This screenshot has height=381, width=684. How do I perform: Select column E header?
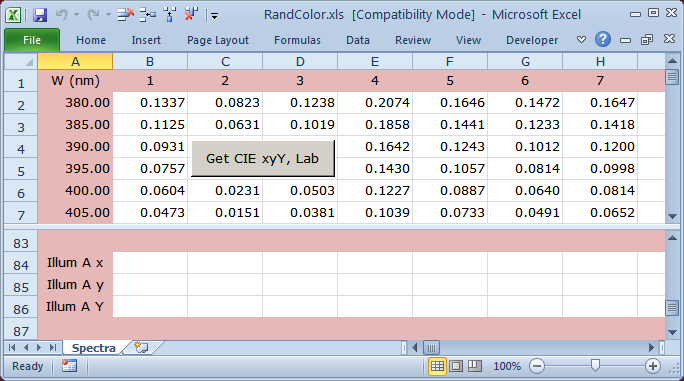pos(375,62)
